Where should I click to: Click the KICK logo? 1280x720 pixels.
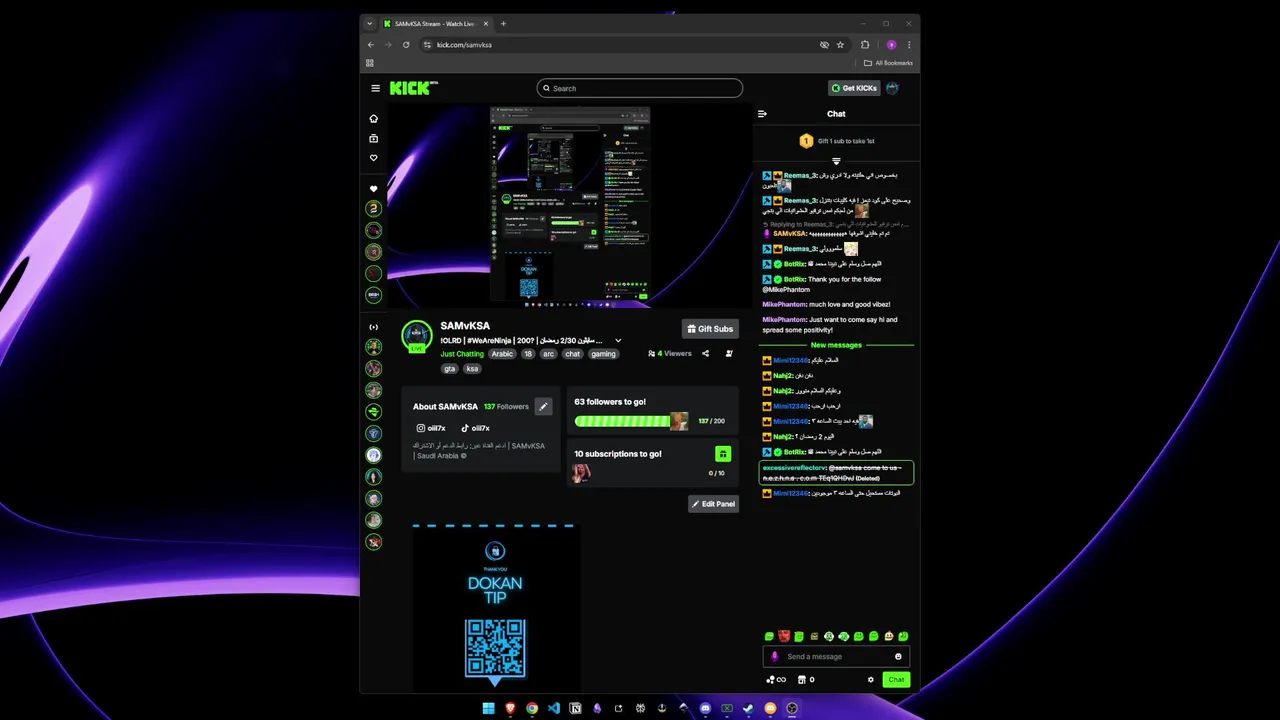(x=413, y=88)
